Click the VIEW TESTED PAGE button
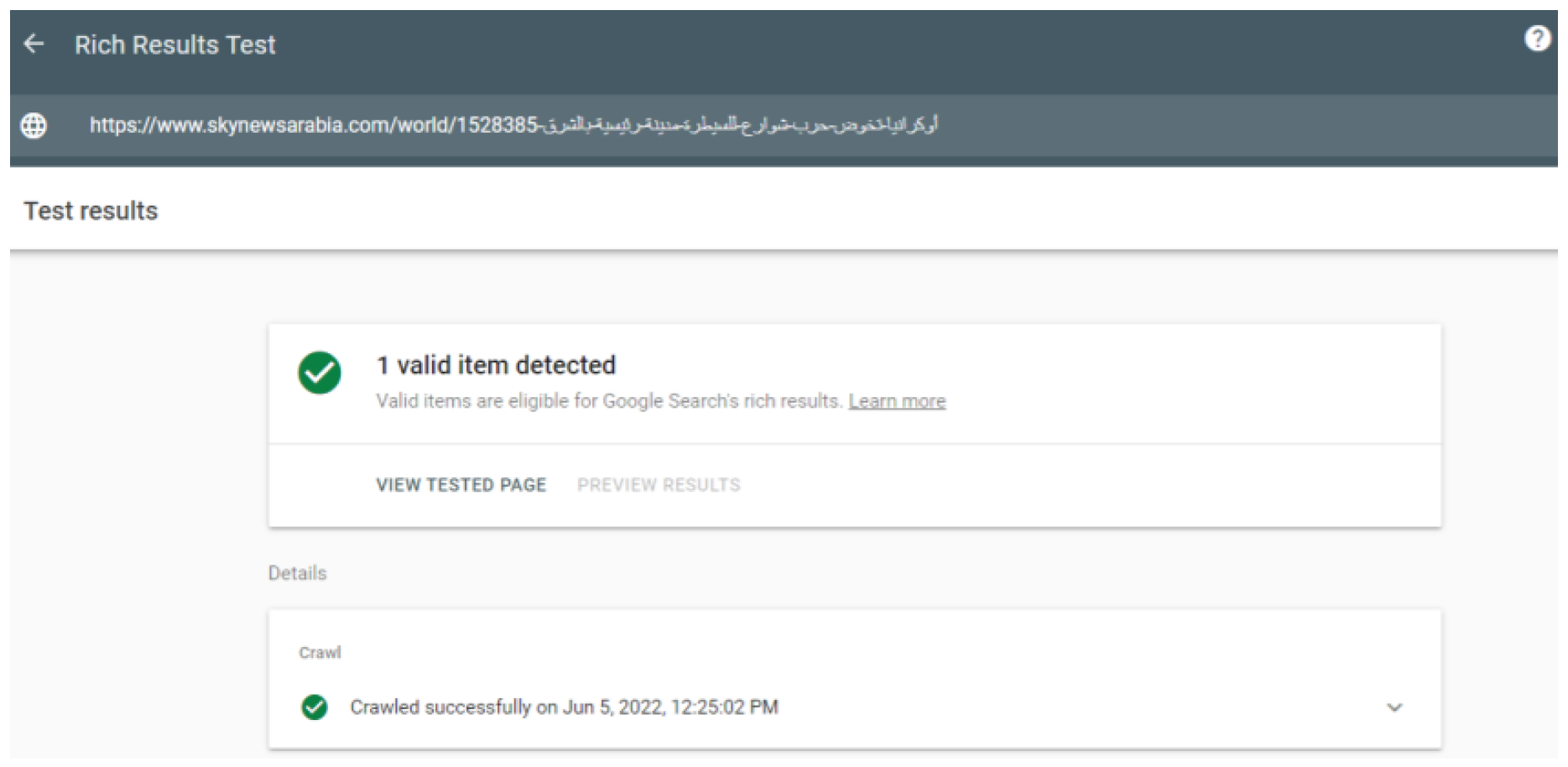The width and height of the screenshot is (1568, 767). [461, 485]
